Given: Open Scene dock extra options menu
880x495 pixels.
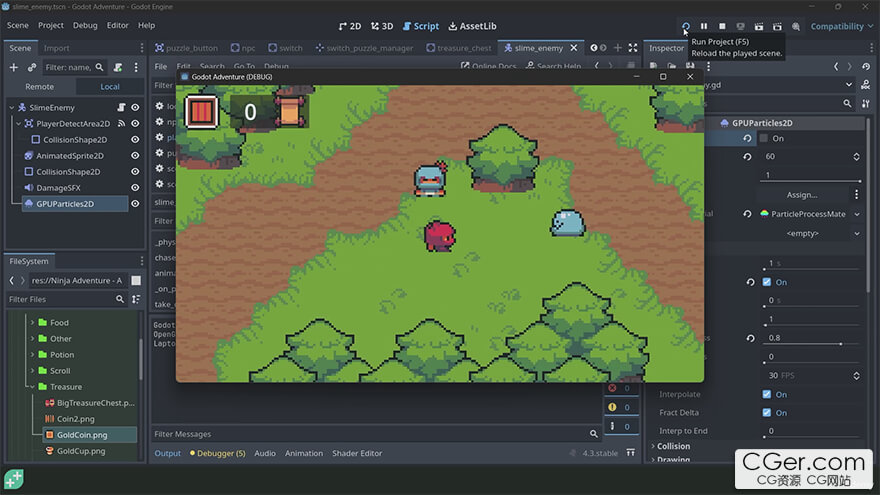Looking at the screenshot, I should pyautogui.click(x=136, y=67).
